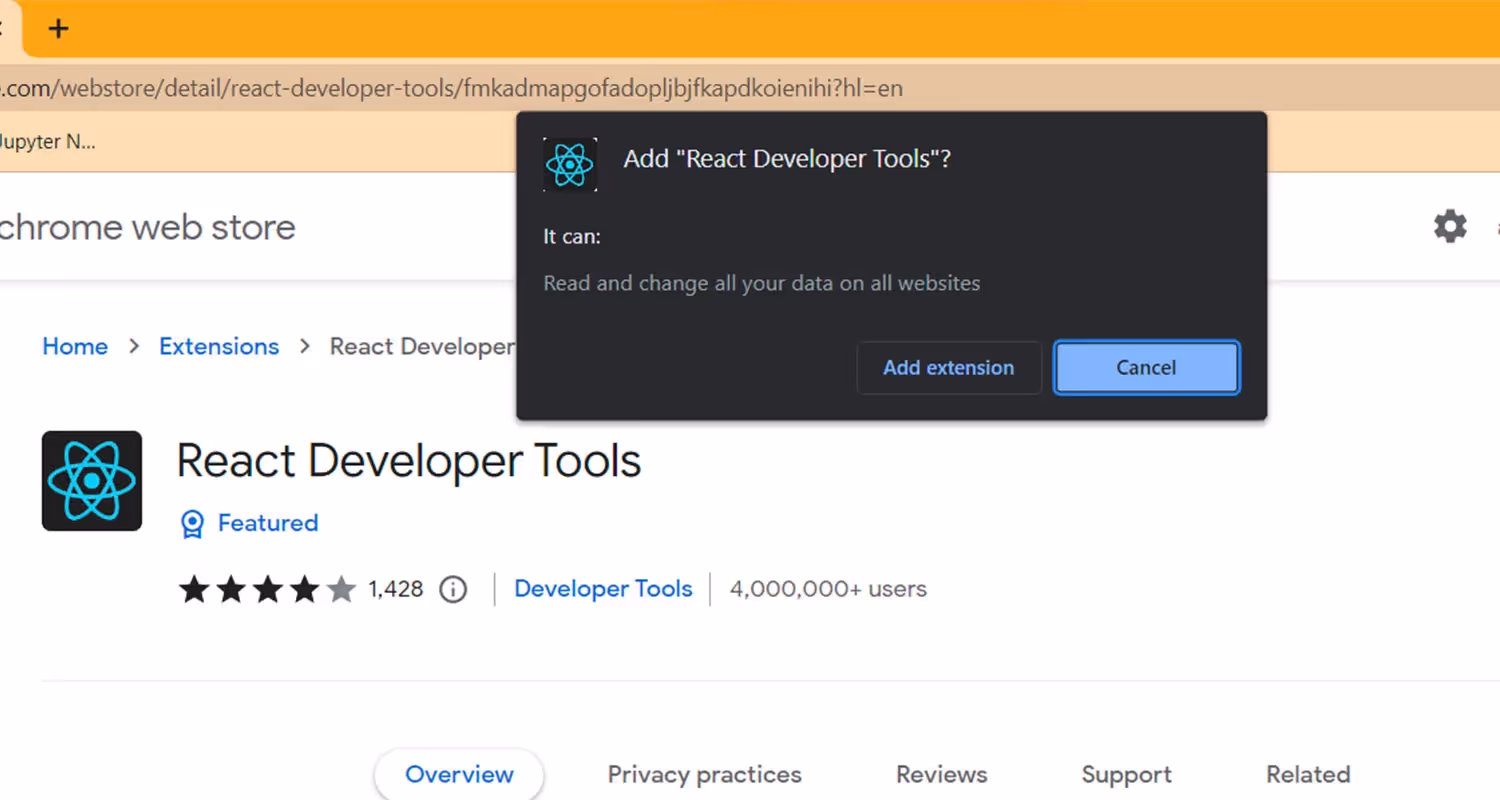Click the React logo in the dialog
Image resolution: width=1500 pixels, height=800 pixels.
click(x=570, y=164)
